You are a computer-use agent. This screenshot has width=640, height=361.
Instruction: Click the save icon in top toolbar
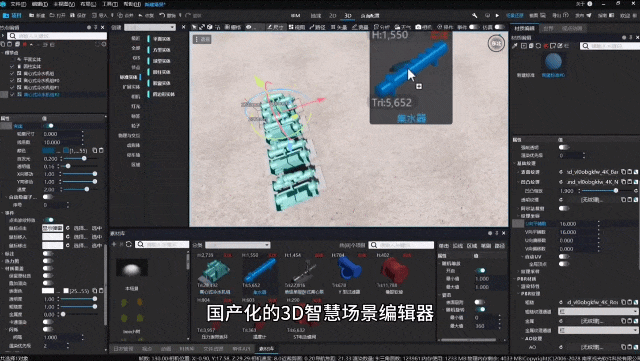[72, 16]
